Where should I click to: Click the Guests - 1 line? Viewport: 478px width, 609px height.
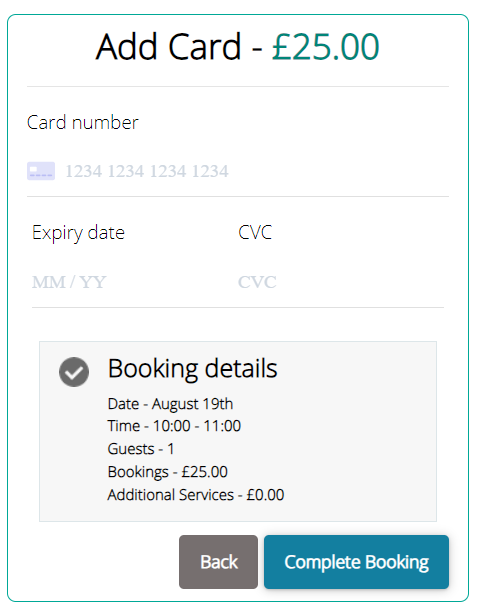coord(141,449)
